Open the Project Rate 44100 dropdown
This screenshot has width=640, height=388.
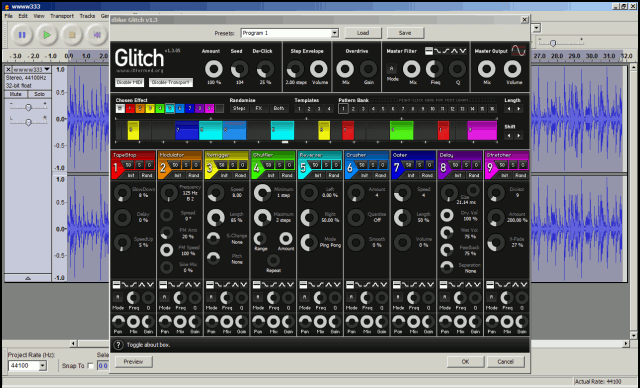tap(42, 366)
